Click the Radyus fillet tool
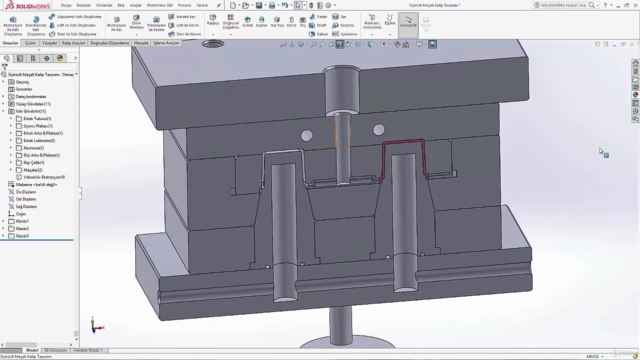The width and height of the screenshot is (640, 360). 213,20
